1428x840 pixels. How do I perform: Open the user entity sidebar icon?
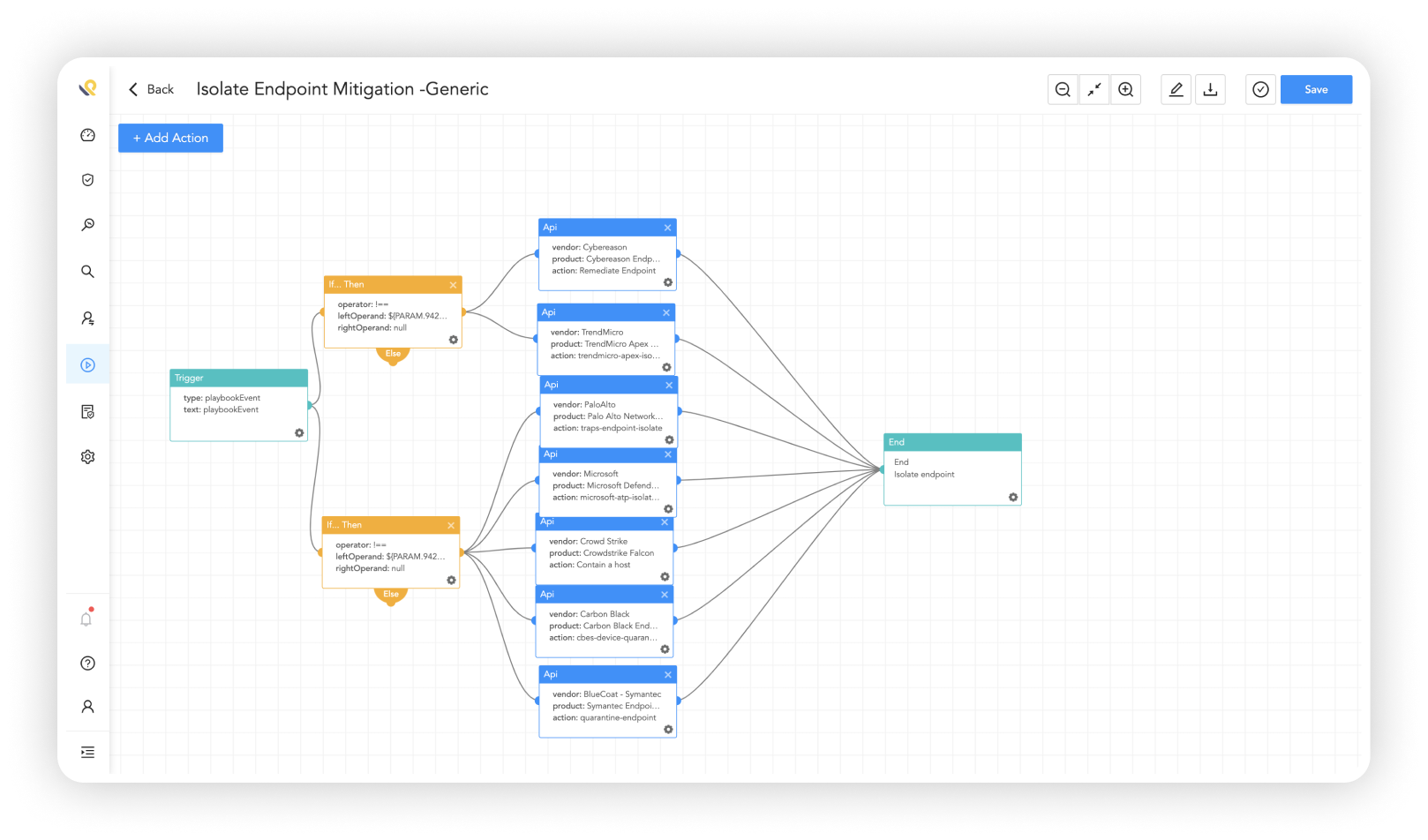(x=87, y=319)
